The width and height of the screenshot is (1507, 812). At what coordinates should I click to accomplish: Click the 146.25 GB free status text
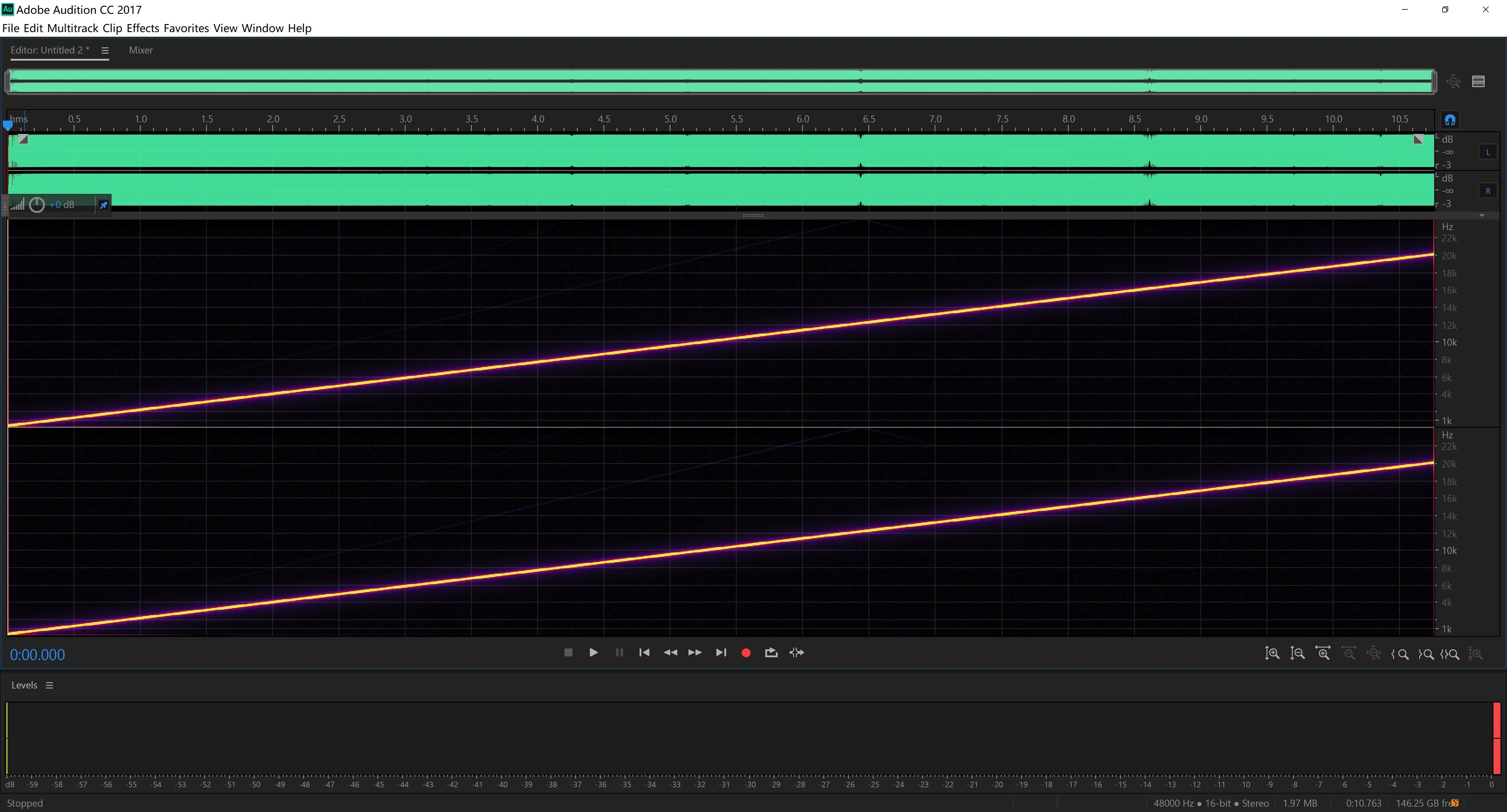pos(1426,803)
